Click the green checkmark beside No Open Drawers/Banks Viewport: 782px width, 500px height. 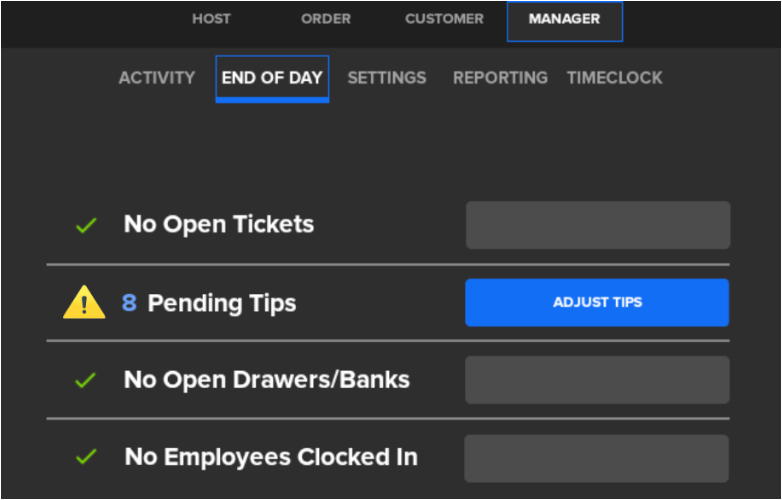click(x=86, y=380)
